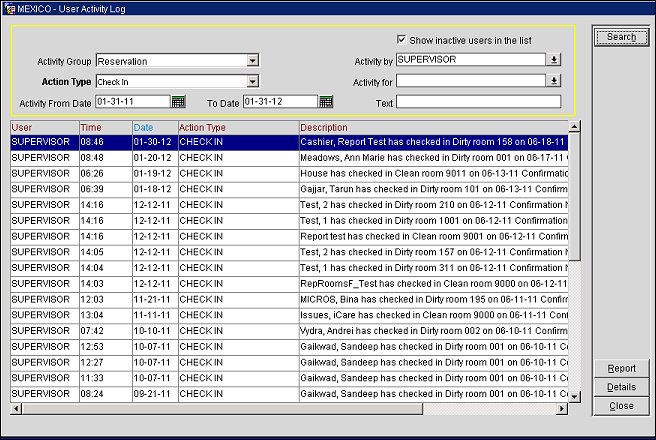
Task: Click the time cell 12:27
Action: tap(106, 363)
